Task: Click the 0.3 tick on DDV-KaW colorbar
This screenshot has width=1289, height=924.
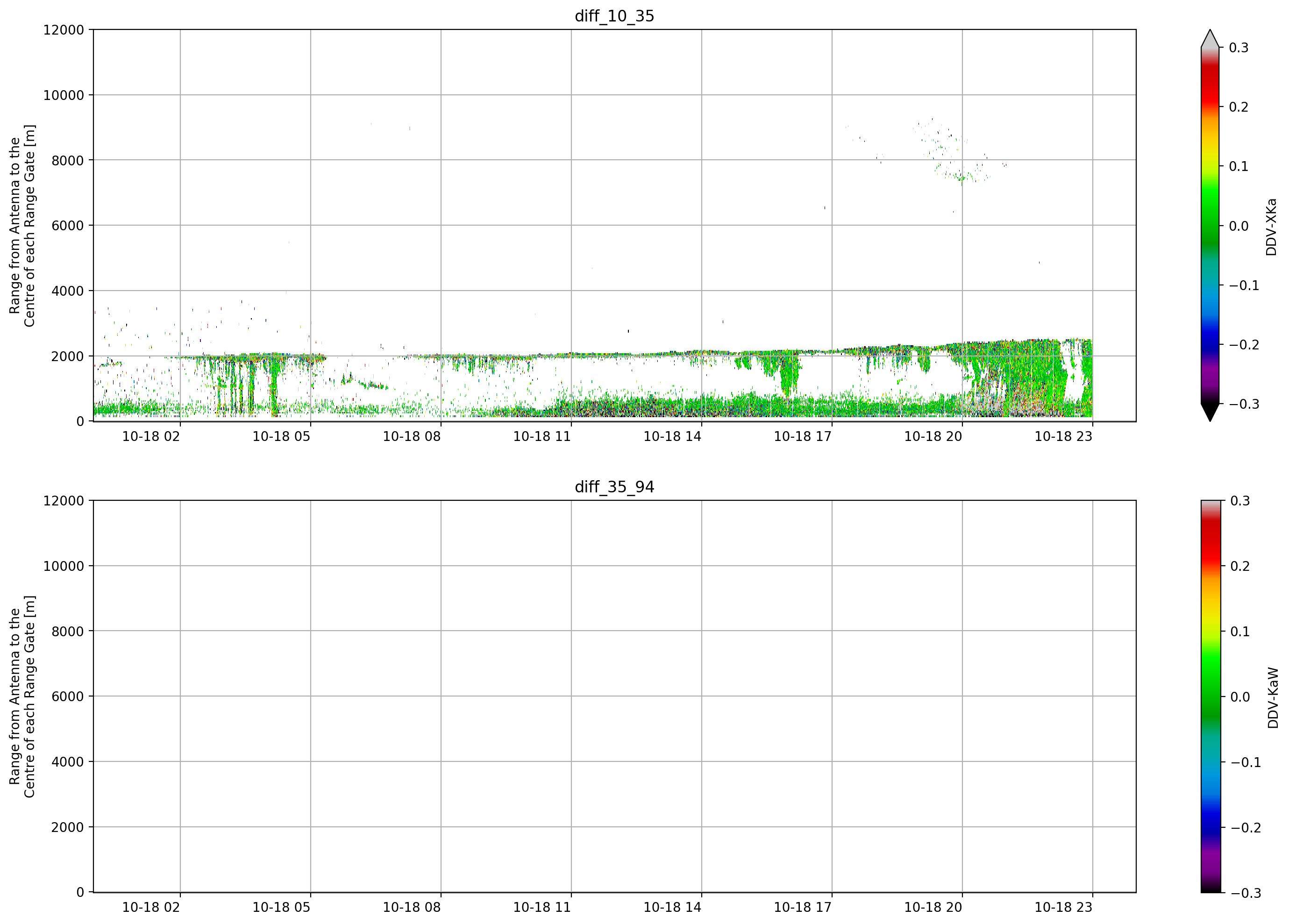Action: coord(1239,501)
